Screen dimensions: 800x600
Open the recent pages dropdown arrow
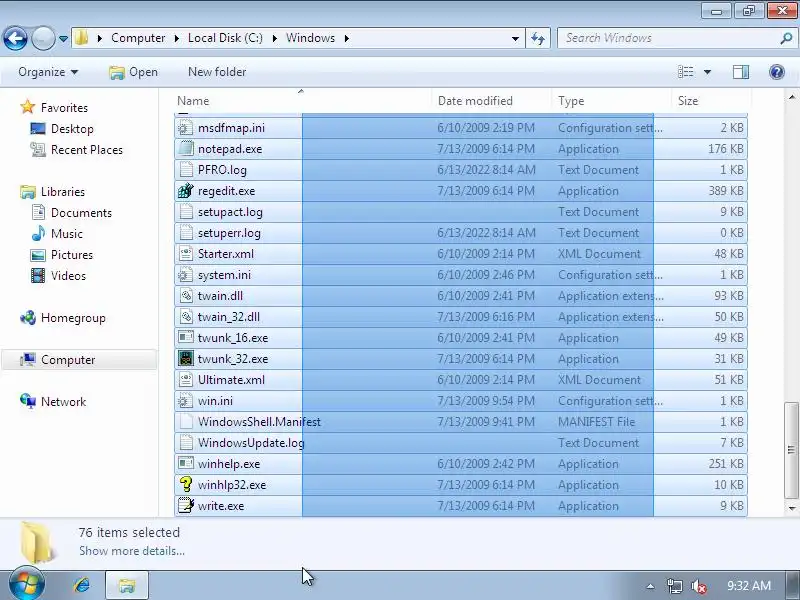(63, 39)
